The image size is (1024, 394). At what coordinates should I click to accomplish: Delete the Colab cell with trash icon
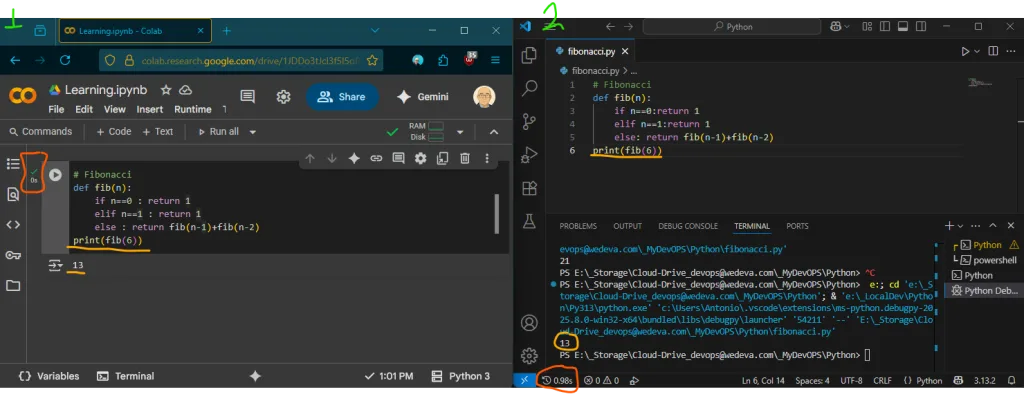[464, 158]
